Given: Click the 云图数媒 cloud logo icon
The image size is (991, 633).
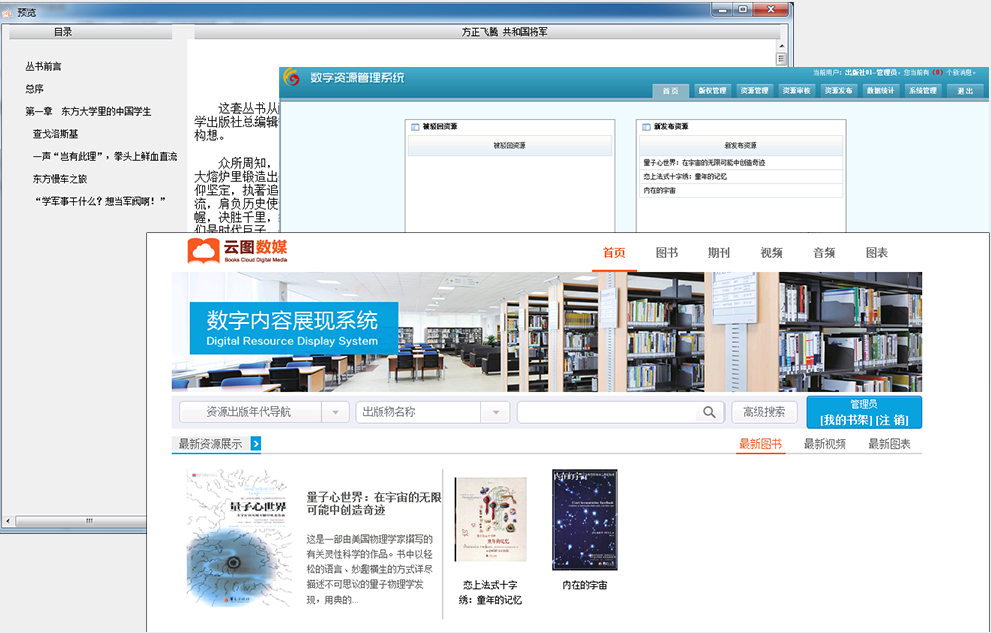Looking at the screenshot, I should pos(203,251).
